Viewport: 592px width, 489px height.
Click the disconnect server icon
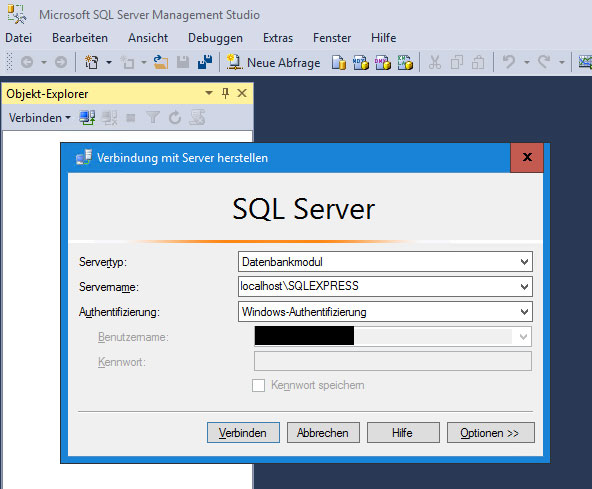109,118
